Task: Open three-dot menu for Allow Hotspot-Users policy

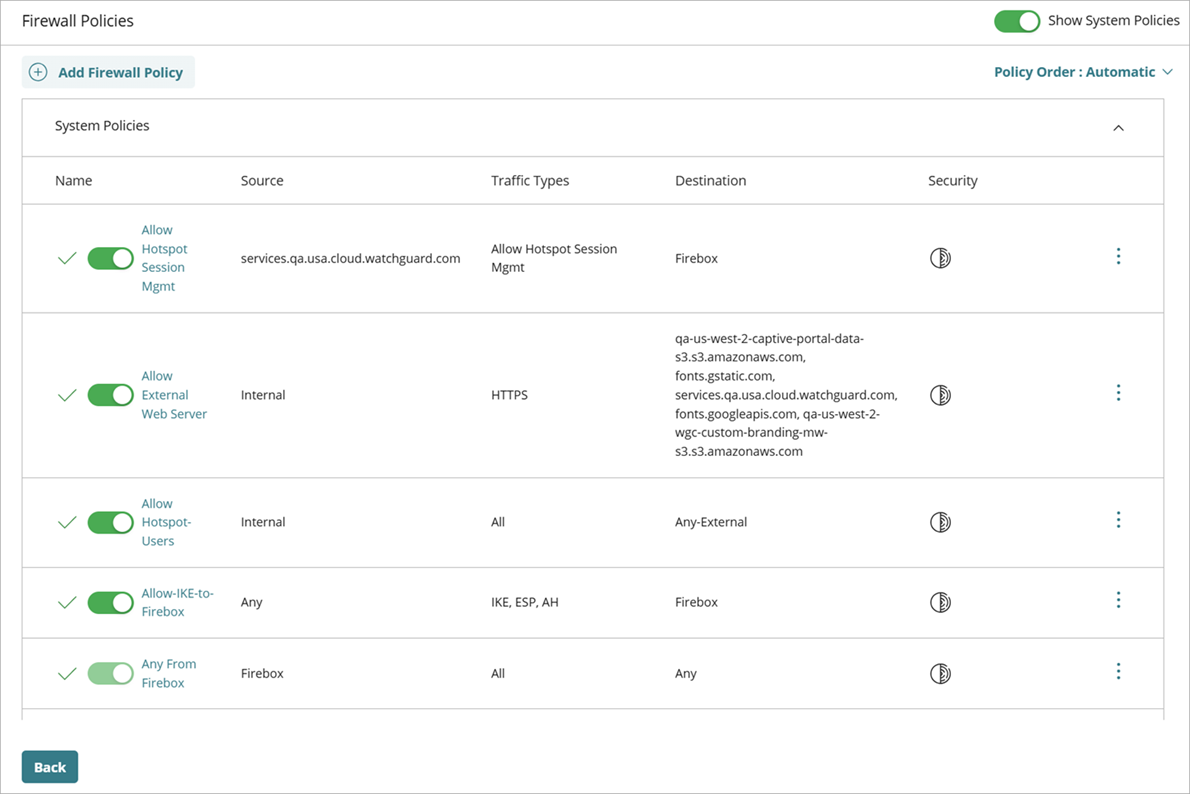Action: [1118, 520]
